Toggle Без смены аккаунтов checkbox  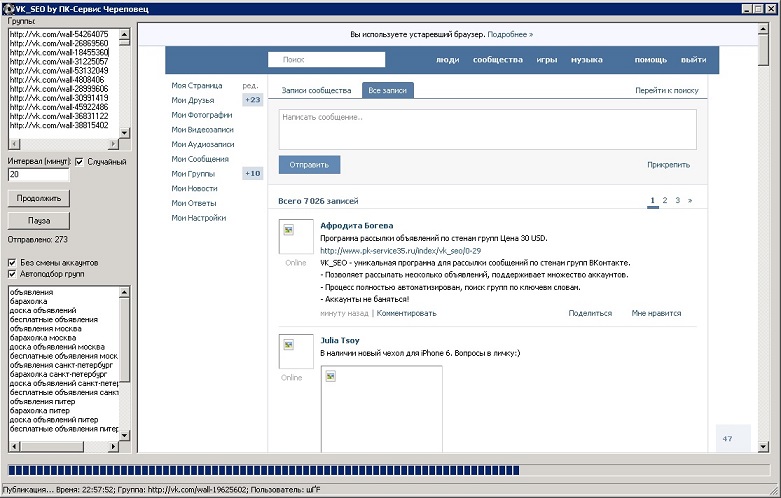pyautogui.click(x=12, y=262)
